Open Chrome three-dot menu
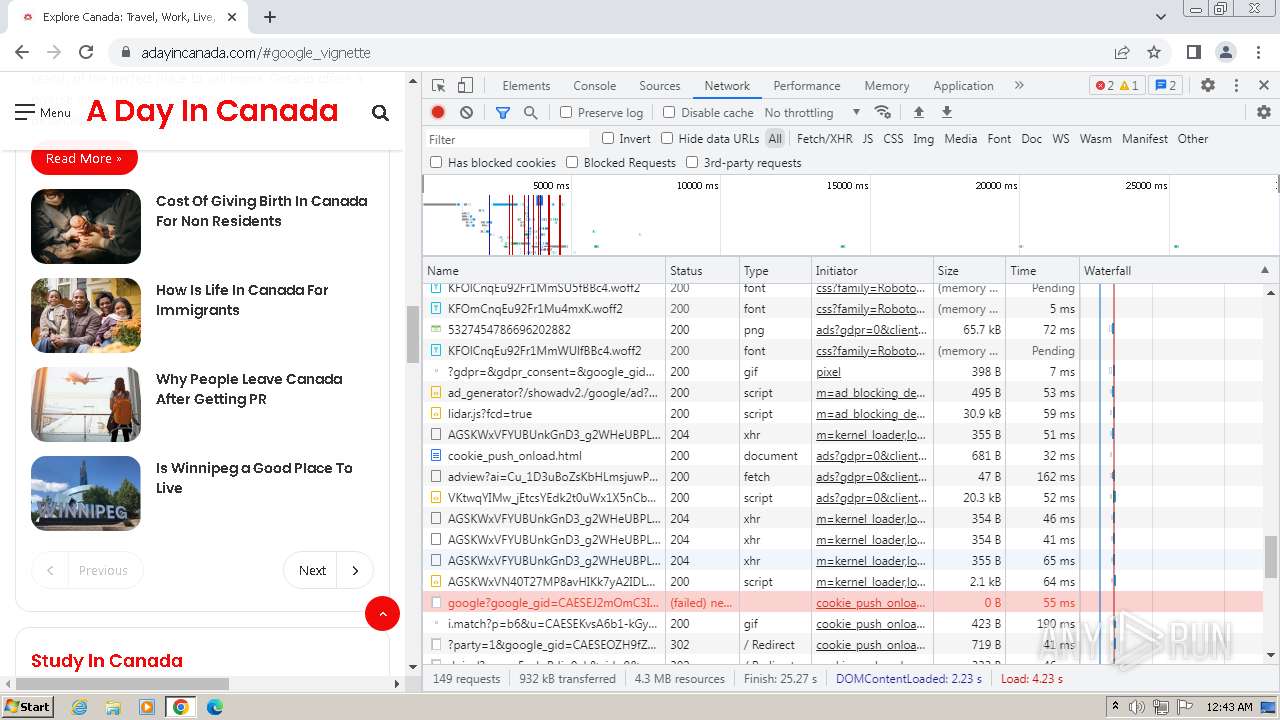This screenshot has width=1280, height=720. click(x=1258, y=52)
